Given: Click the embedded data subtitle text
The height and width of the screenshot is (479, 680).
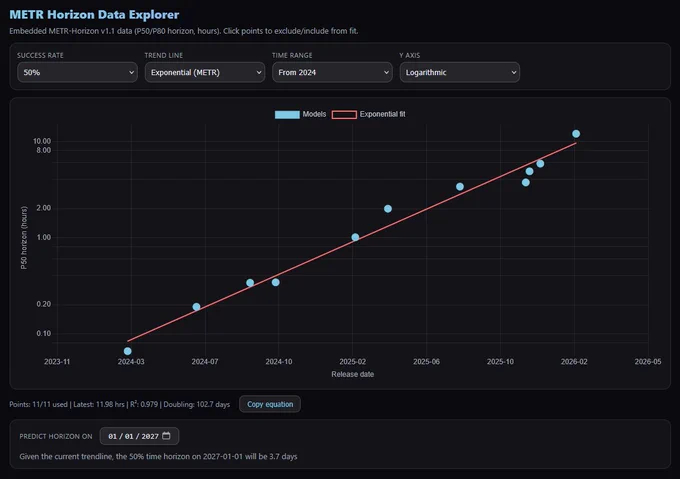Looking at the screenshot, I should (x=183, y=31).
